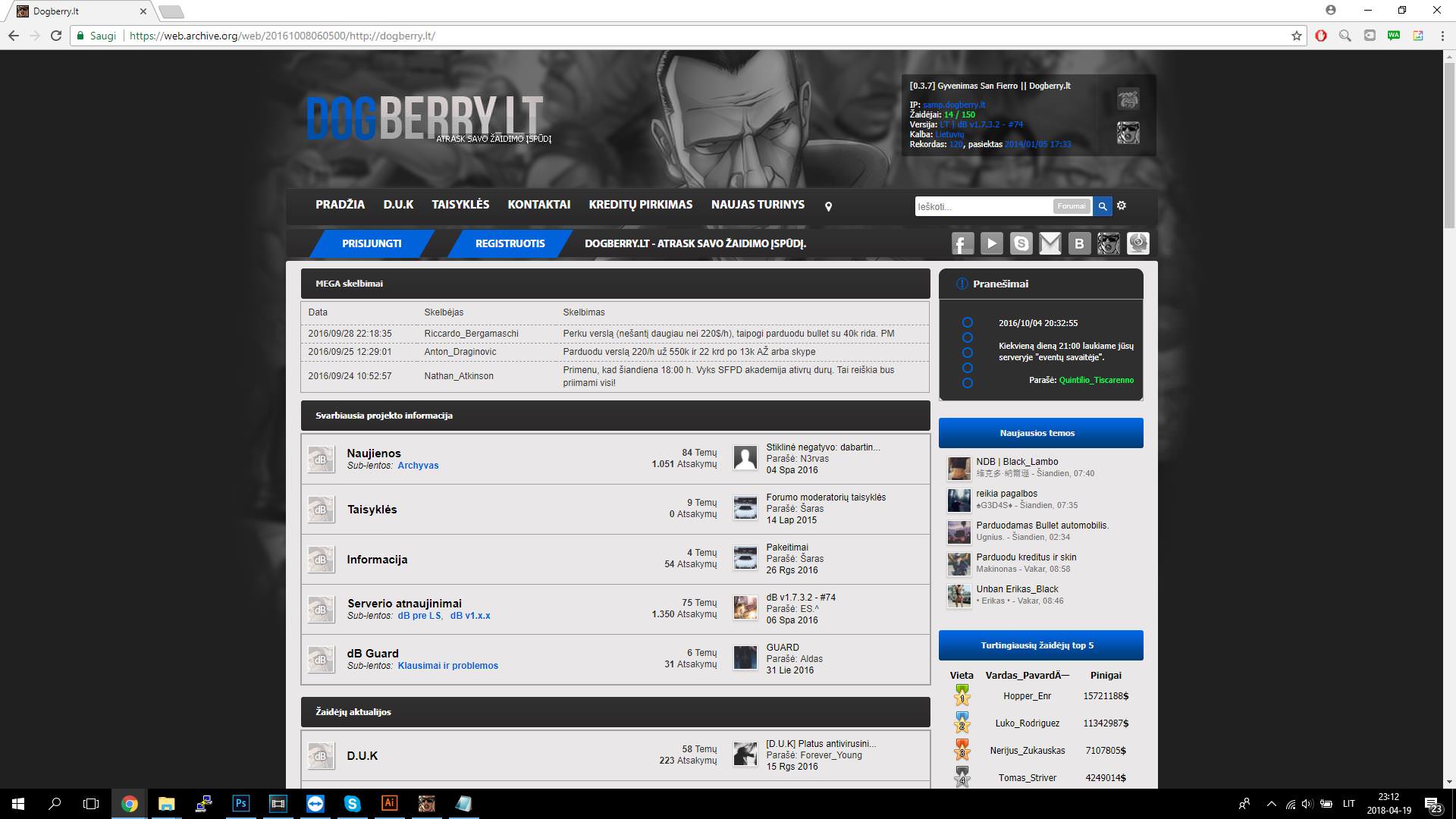Open the YouTube play icon
The height and width of the screenshot is (819, 1456).
pos(992,243)
